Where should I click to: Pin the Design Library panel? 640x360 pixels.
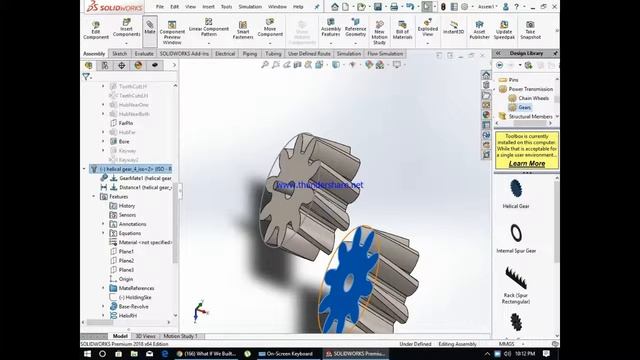[x=555, y=53]
